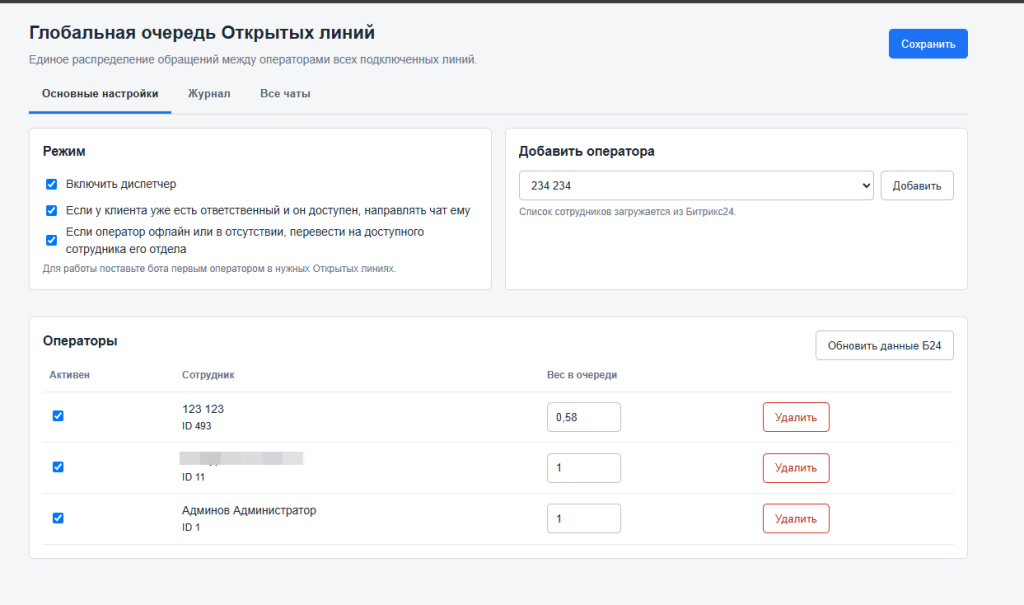The height and width of the screenshot is (605, 1024).
Task: Uncheck the route to existing responsible option
Action: 52,210
